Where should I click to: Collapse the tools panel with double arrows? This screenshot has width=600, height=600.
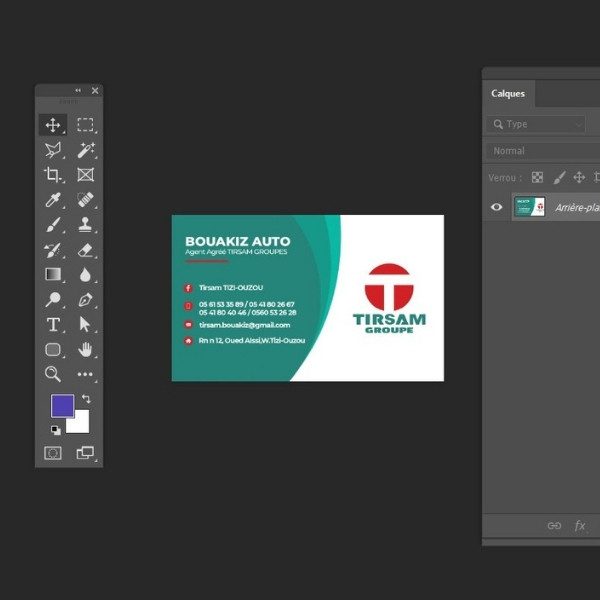(x=78, y=91)
